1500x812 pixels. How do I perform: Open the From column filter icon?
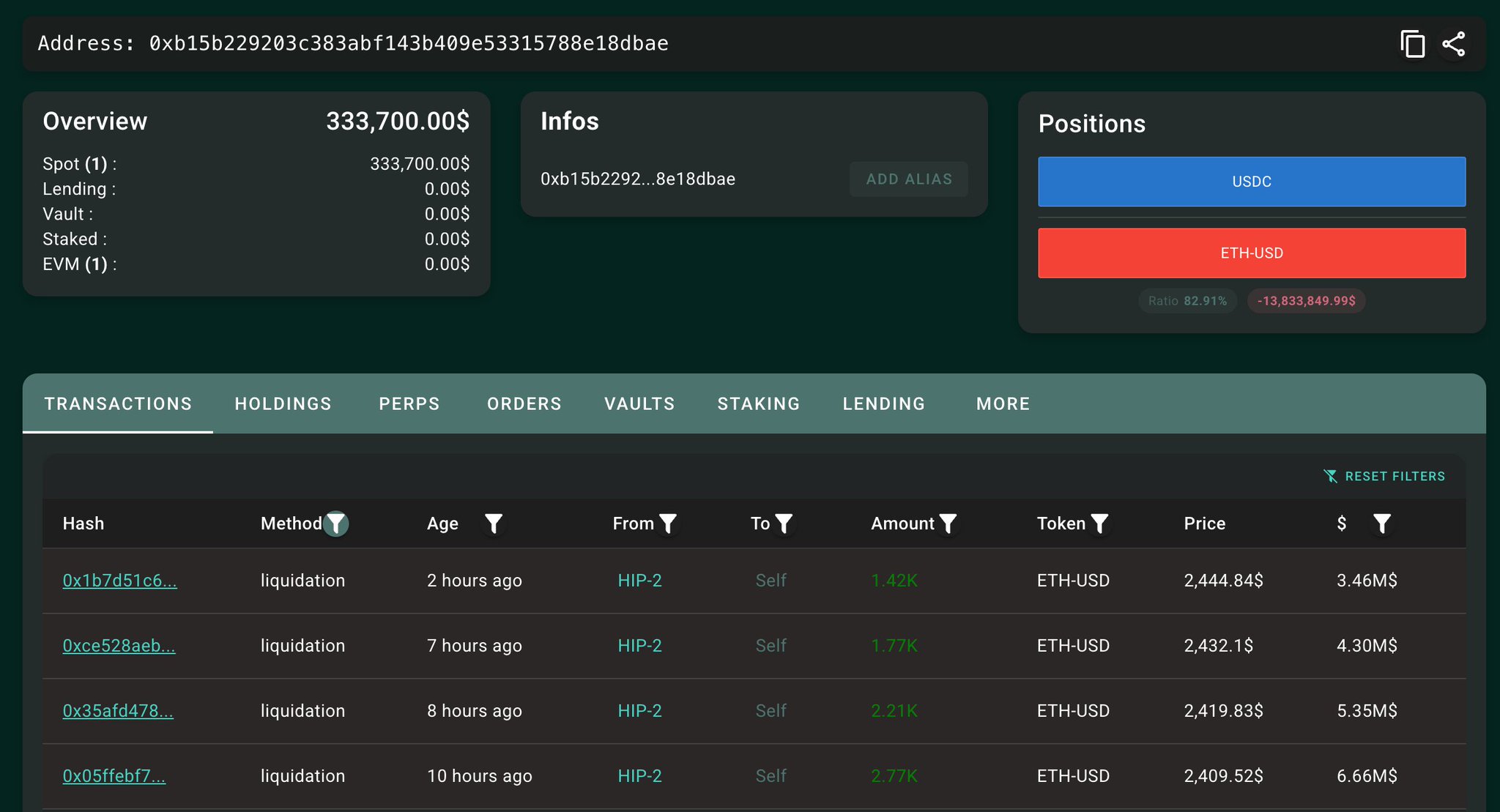click(x=668, y=524)
